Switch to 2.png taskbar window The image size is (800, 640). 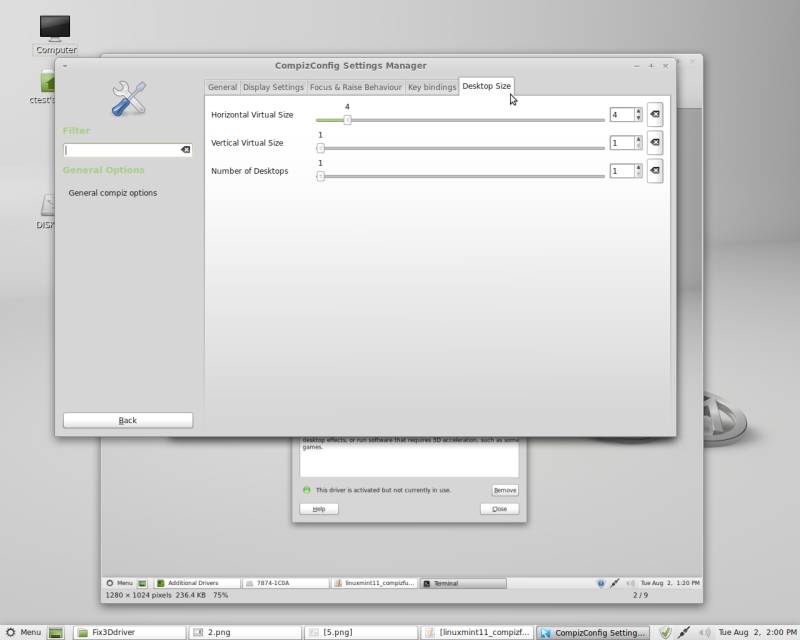click(245, 632)
